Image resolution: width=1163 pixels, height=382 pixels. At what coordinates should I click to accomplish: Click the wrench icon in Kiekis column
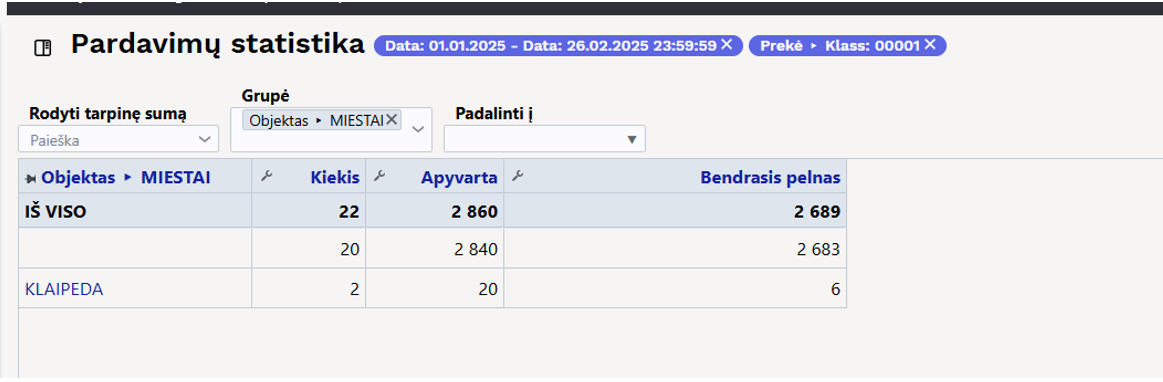tap(265, 177)
